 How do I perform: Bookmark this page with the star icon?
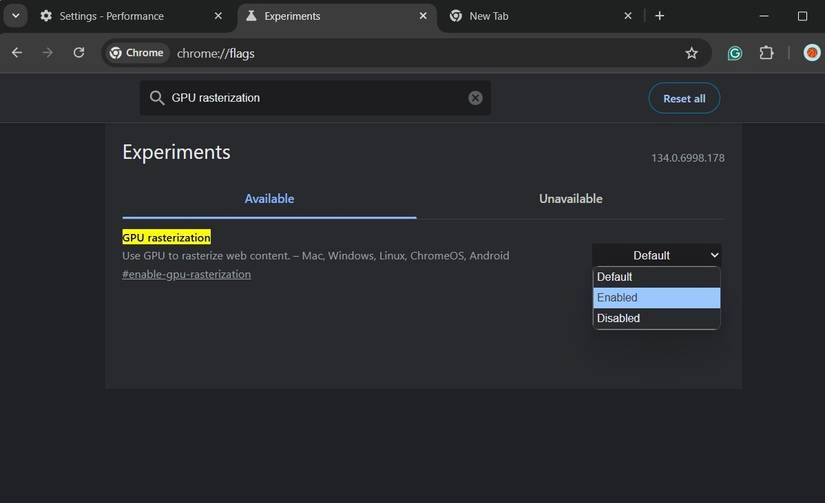pos(691,53)
